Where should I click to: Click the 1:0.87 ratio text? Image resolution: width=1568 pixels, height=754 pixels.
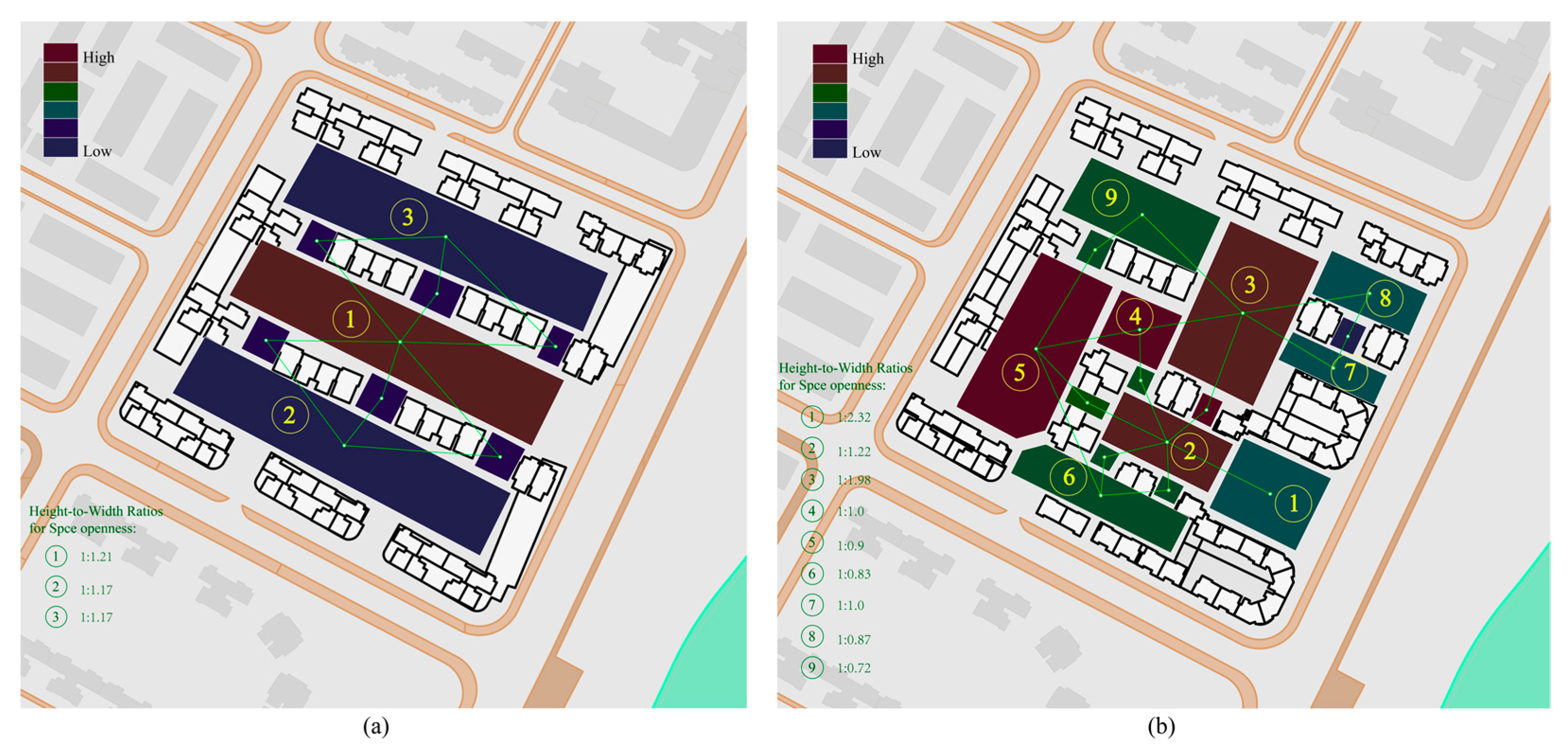tap(854, 640)
